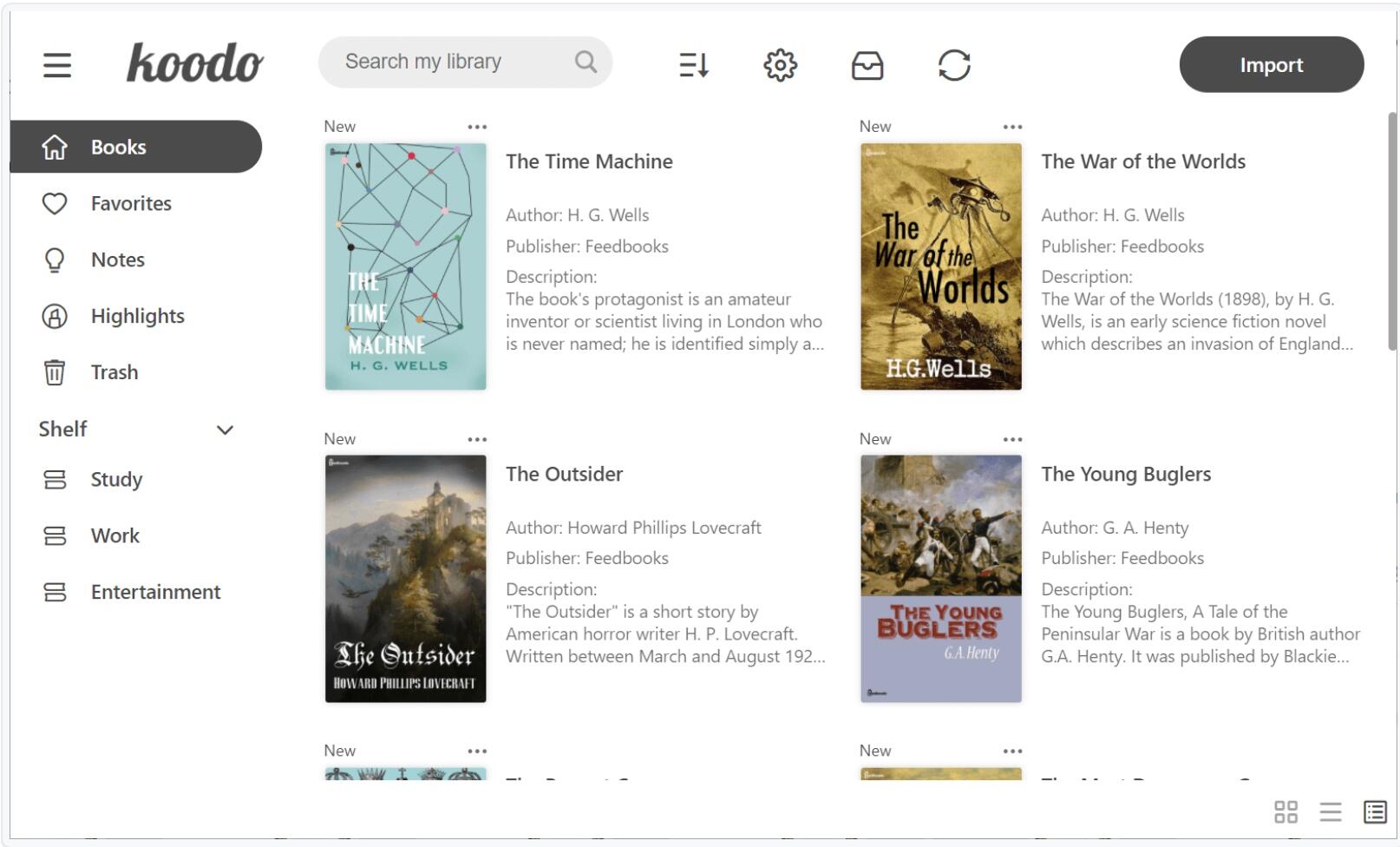The height and width of the screenshot is (847, 1400).
Task: Switch to compact list view
Action: pos(1331,812)
